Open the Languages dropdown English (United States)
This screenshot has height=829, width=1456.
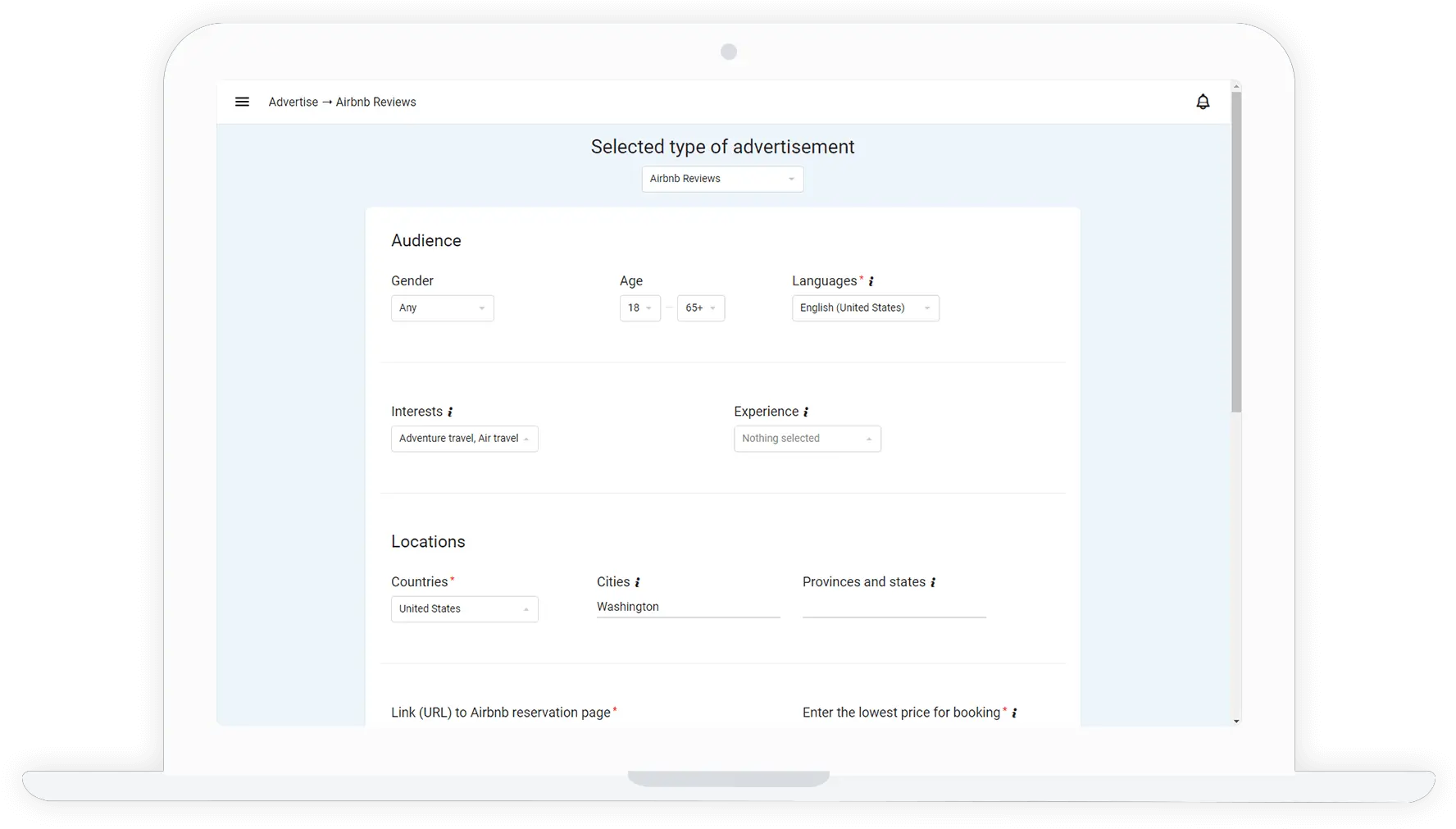point(865,308)
